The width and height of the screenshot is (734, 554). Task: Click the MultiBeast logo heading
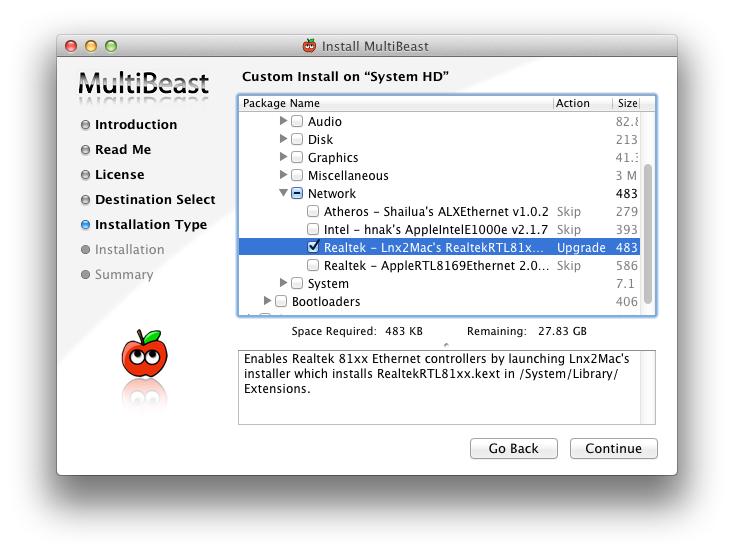[143, 83]
